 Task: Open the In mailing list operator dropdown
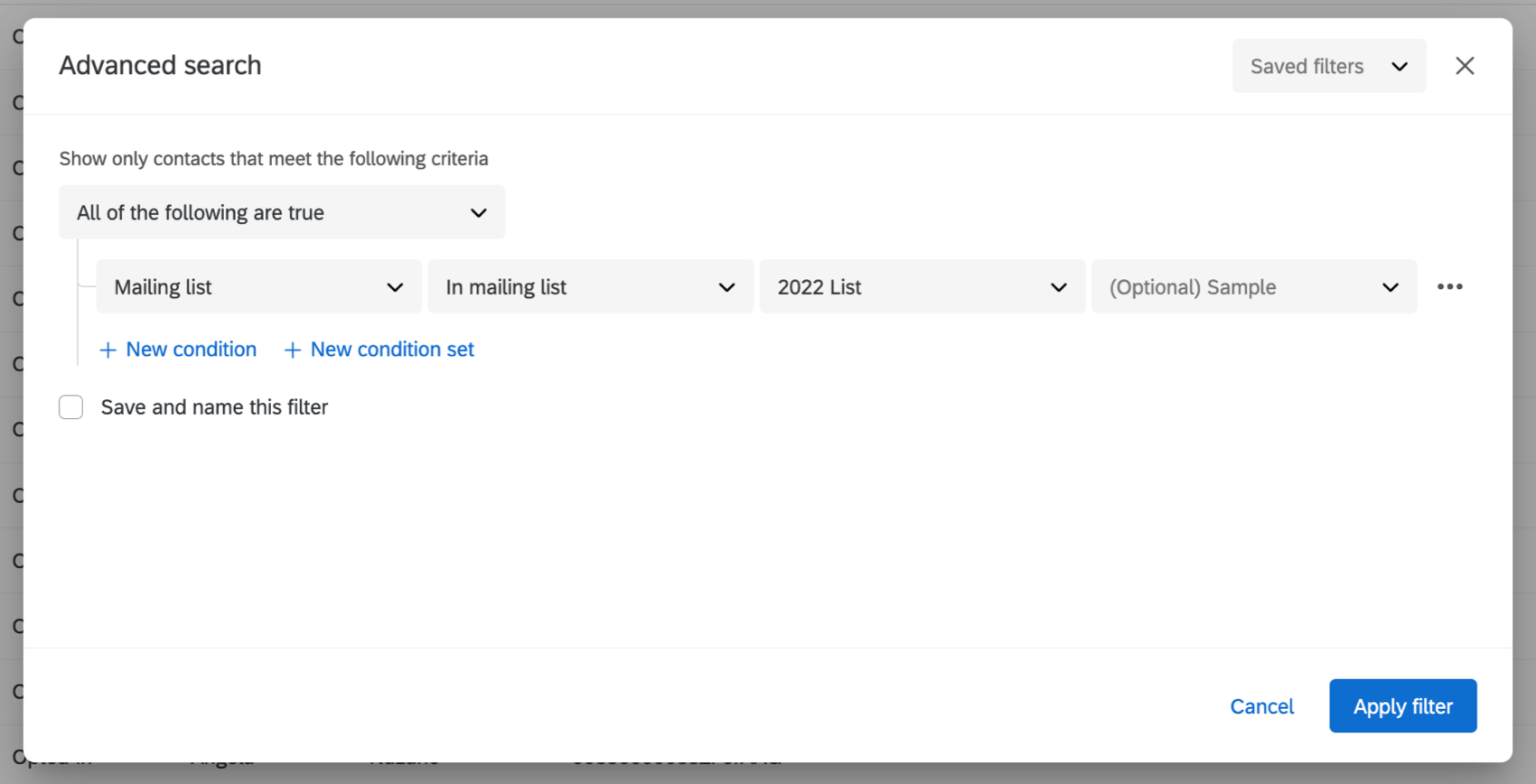590,286
